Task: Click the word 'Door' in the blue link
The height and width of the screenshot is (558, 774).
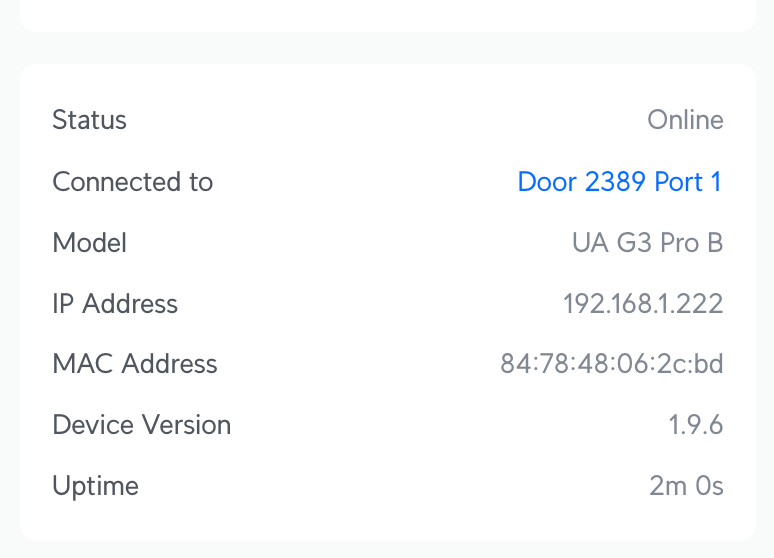Action: point(547,182)
